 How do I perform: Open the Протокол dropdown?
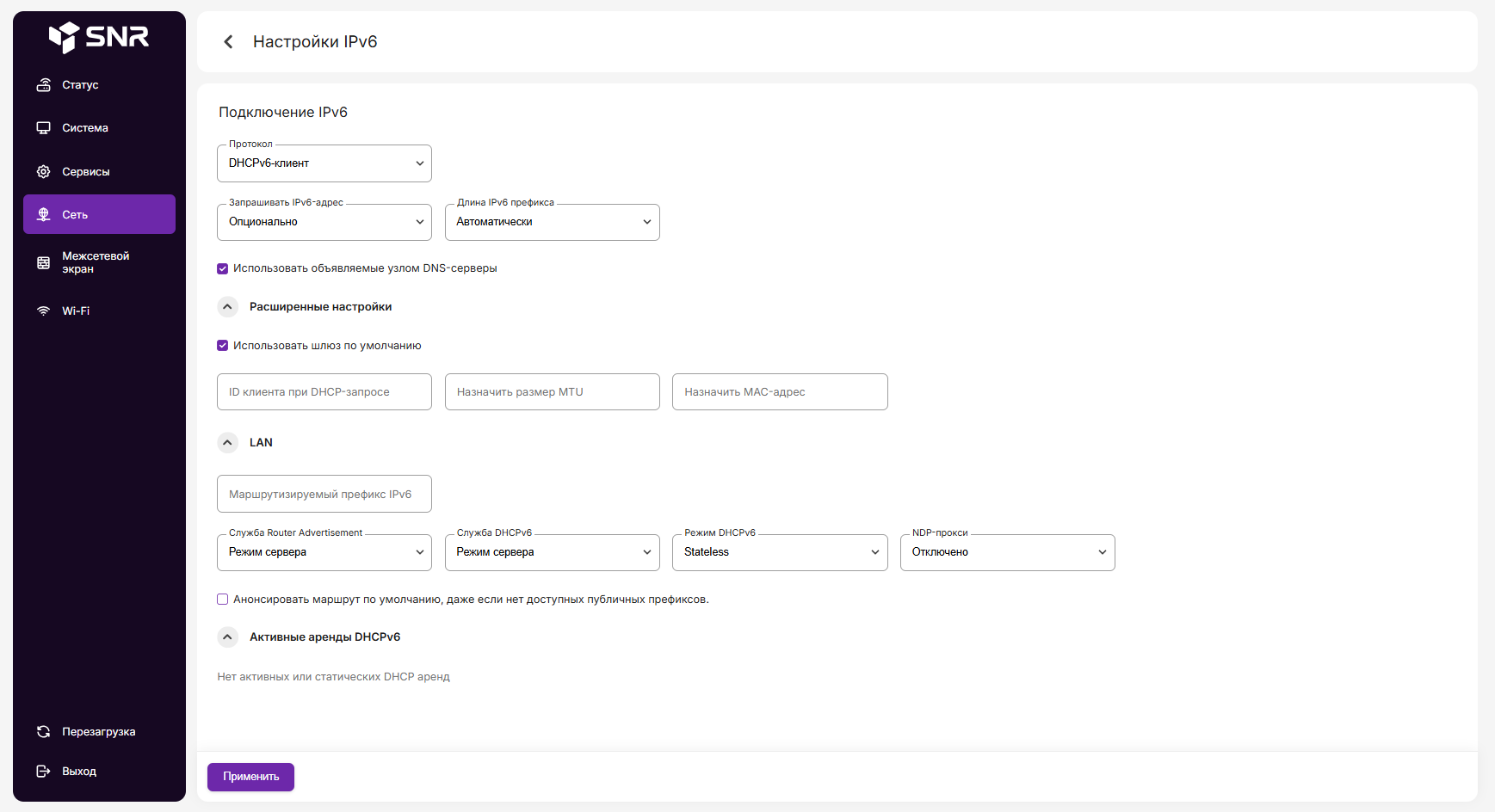324,163
